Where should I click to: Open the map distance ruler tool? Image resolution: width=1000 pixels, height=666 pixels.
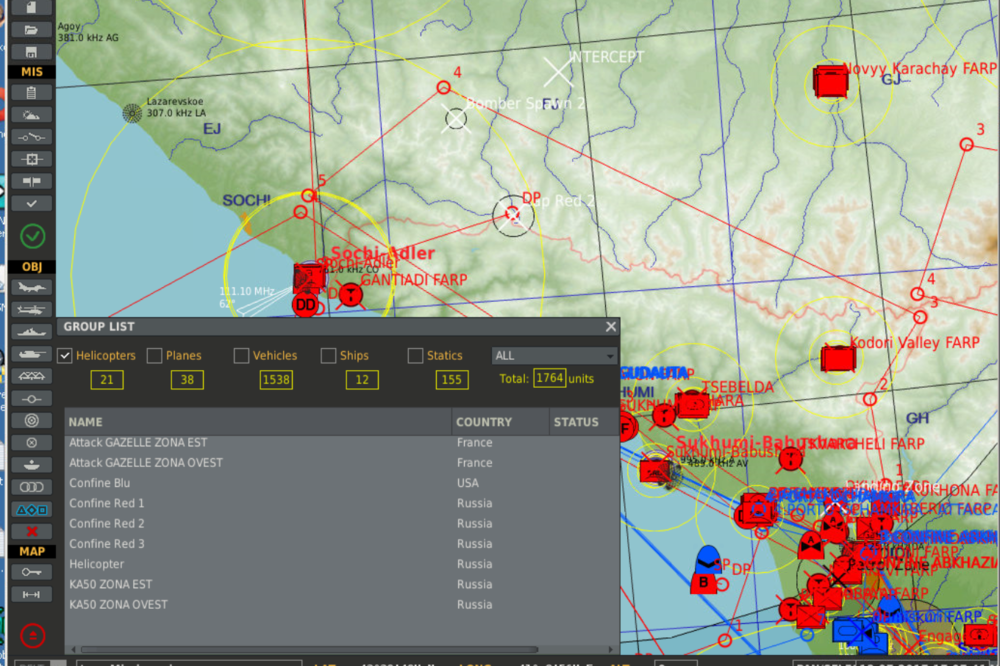click(31, 594)
